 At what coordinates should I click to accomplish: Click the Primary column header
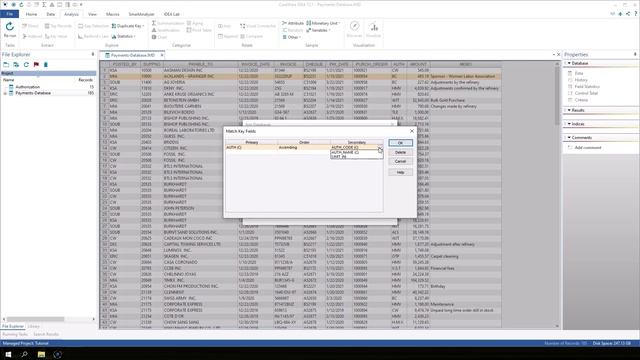coord(251,142)
